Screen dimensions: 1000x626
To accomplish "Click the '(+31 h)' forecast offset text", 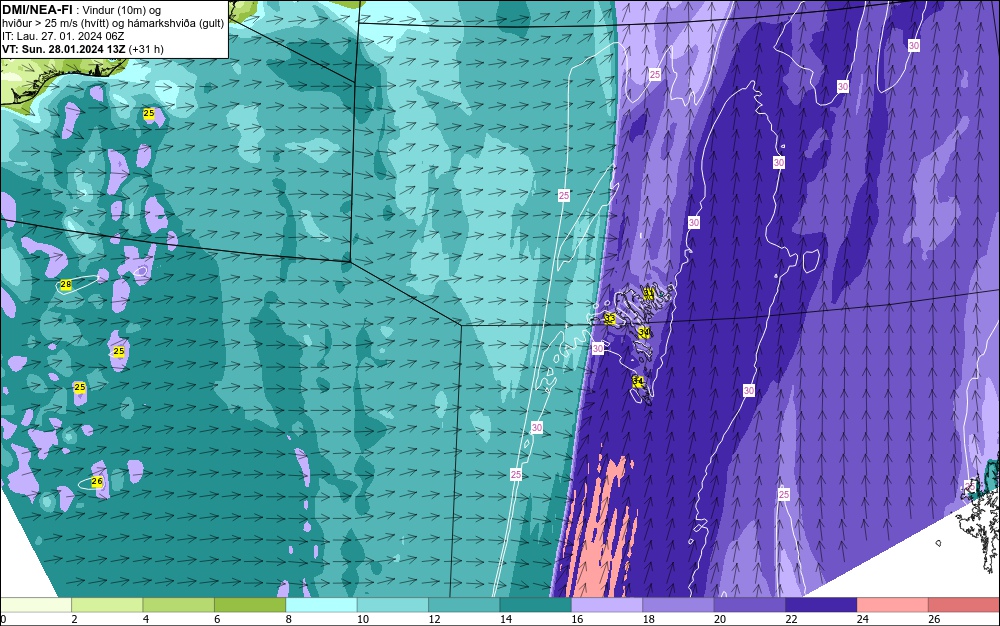I will pyautogui.click(x=146, y=49).
